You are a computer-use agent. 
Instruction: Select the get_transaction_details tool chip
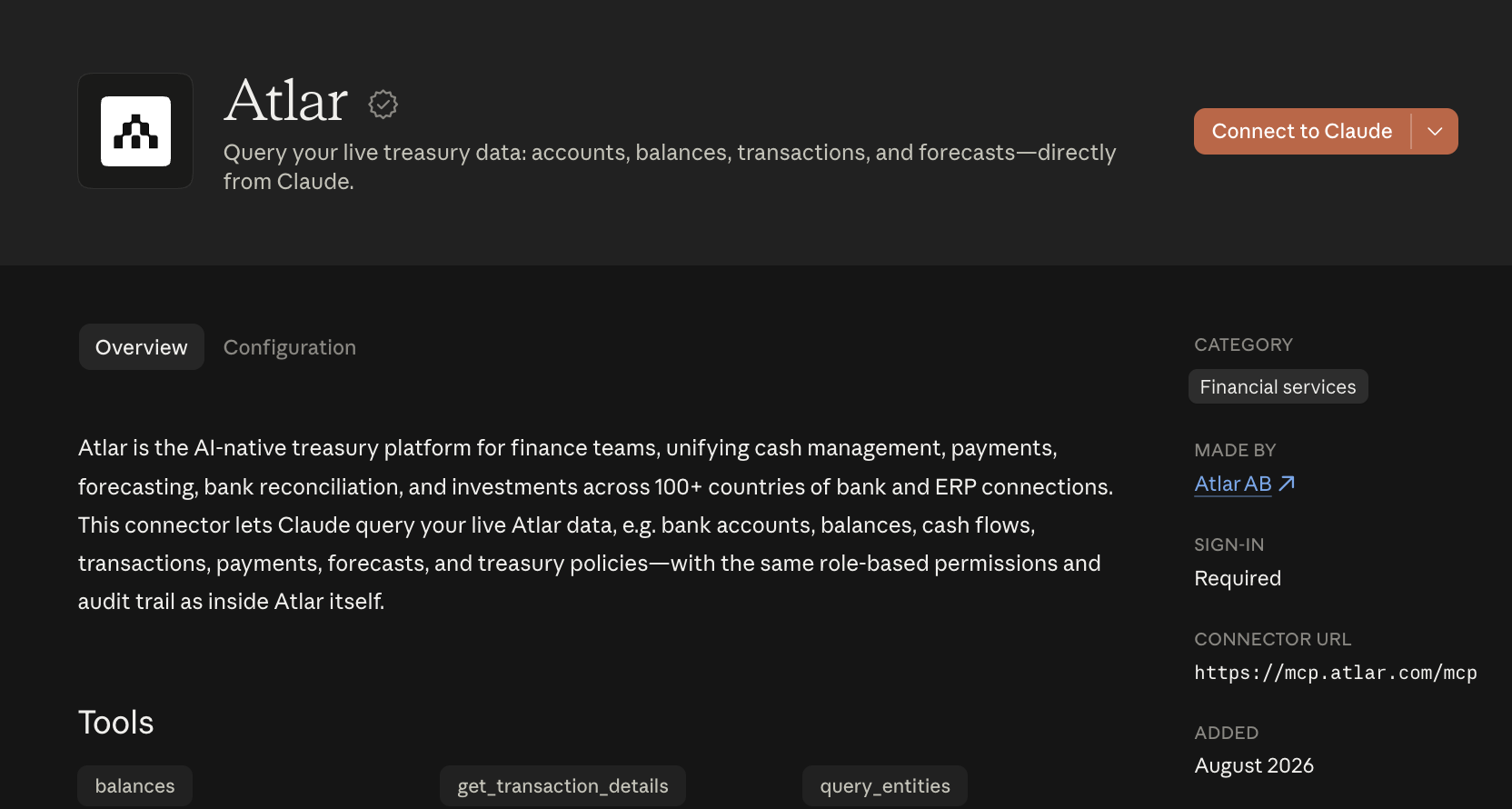(x=562, y=785)
